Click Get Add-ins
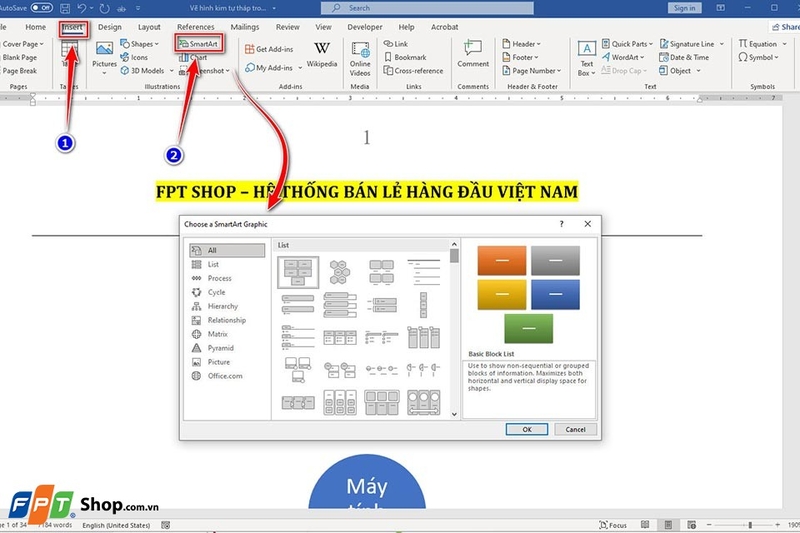 [269, 49]
